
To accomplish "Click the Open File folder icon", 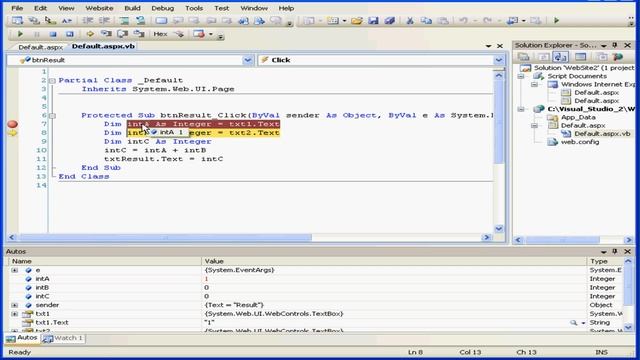I will pyautogui.click(x=356, y=20).
